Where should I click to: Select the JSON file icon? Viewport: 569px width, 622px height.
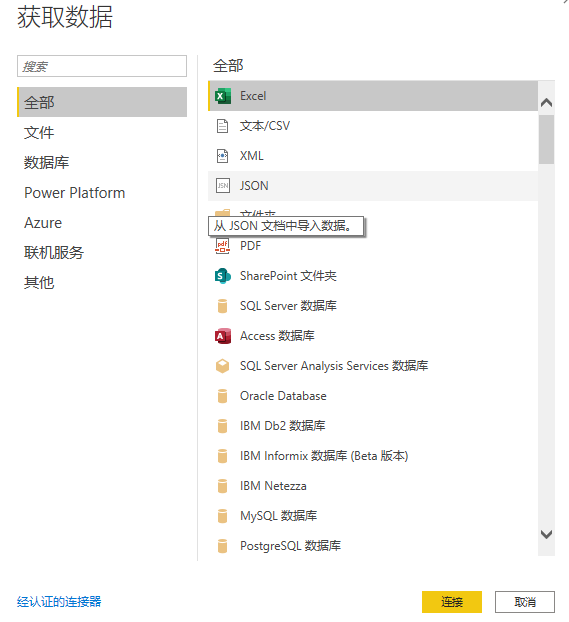point(223,186)
